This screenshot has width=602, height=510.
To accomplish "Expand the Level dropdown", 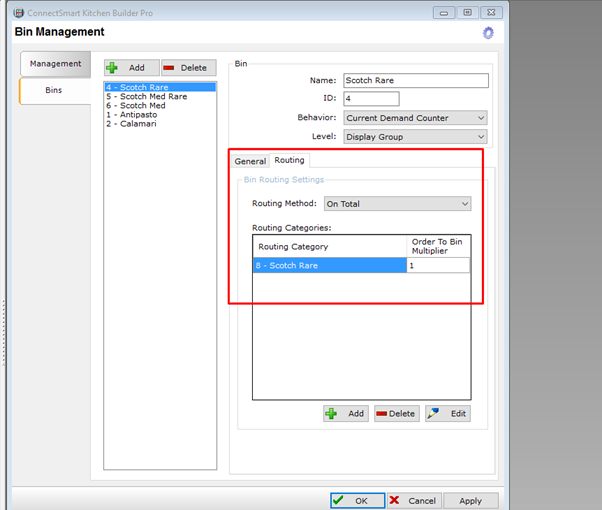I will [x=415, y=137].
